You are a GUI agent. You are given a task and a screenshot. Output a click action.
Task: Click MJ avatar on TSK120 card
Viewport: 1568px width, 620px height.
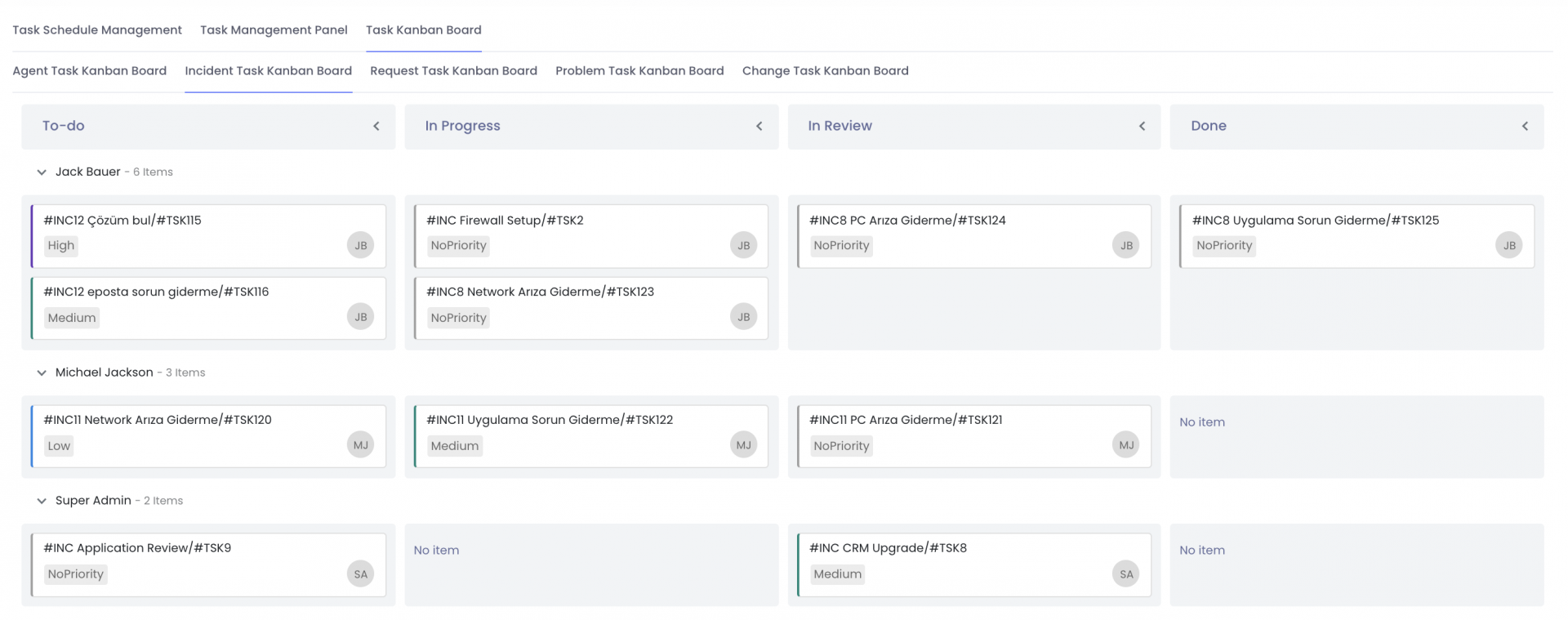(x=360, y=445)
